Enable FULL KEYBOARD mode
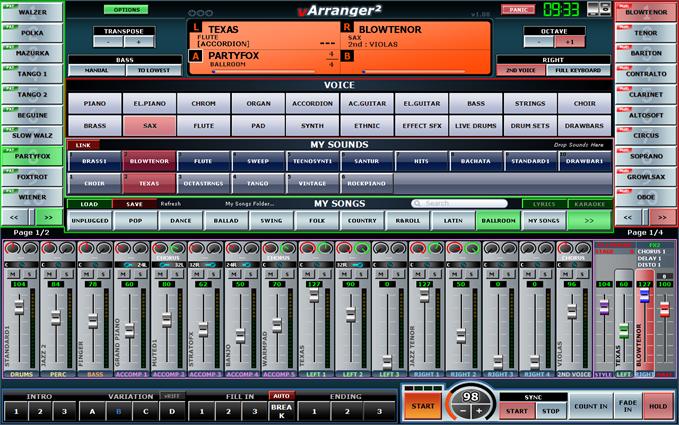 (576, 71)
